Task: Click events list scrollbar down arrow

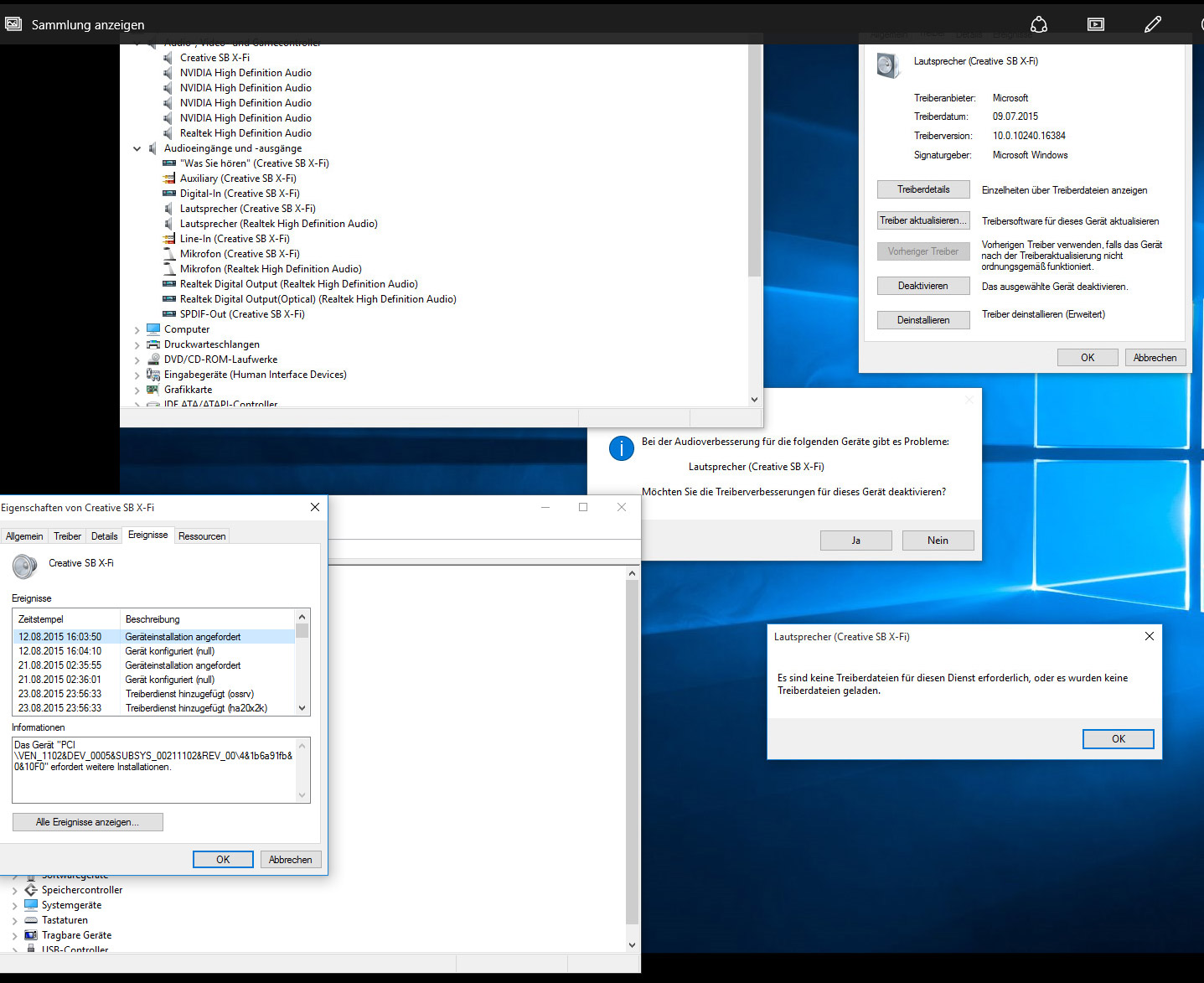Action: pyautogui.click(x=302, y=708)
